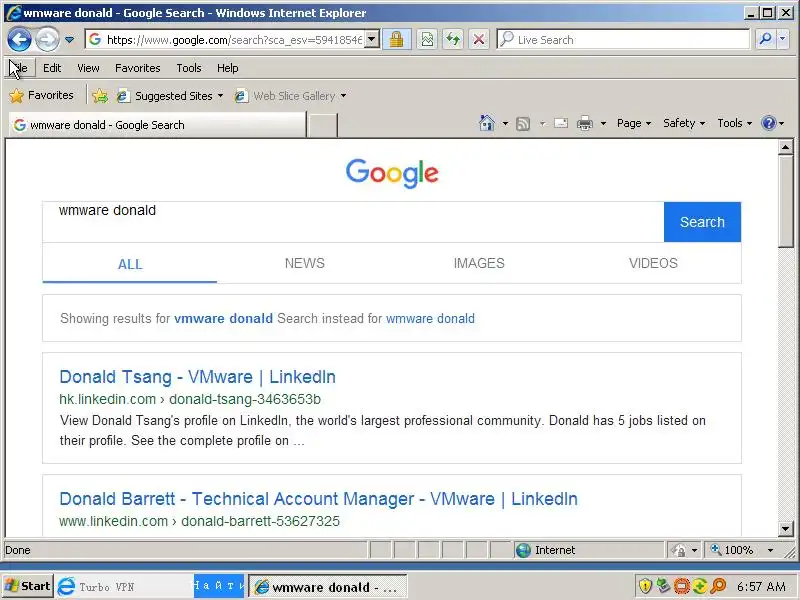This screenshot has height=600, width=800.
Task: Open a new blank tab
Action: click(323, 126)
